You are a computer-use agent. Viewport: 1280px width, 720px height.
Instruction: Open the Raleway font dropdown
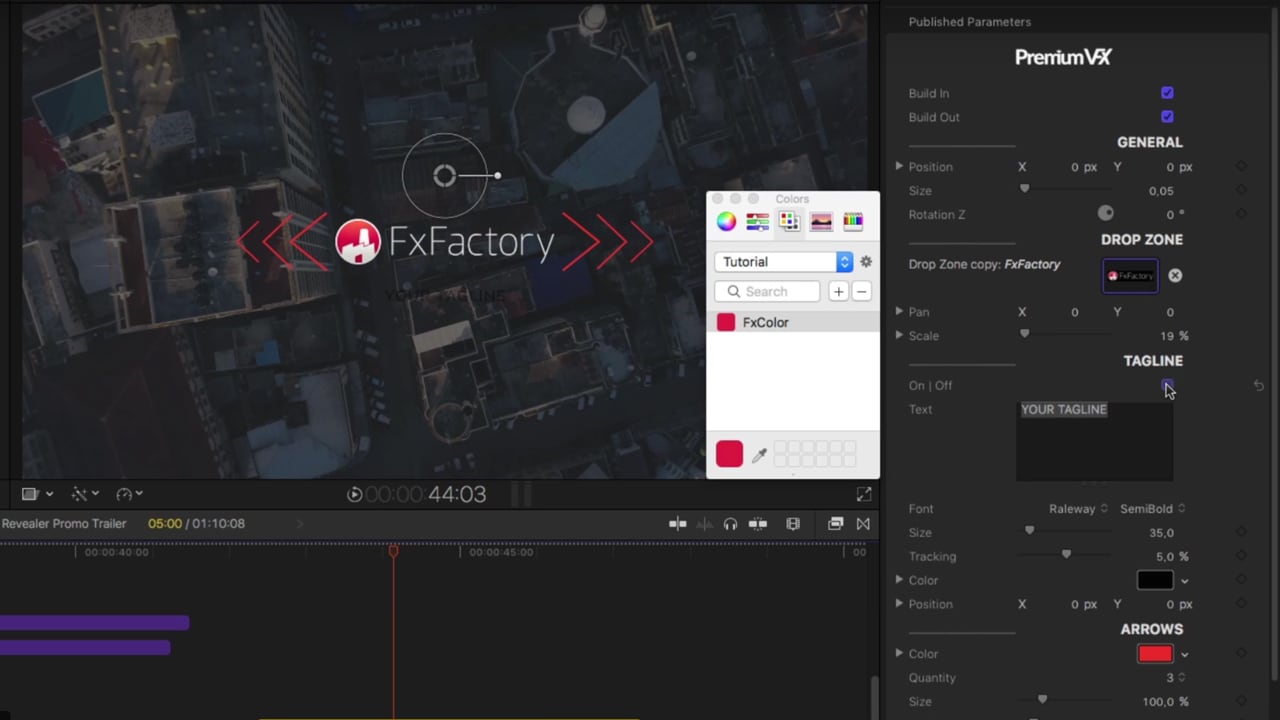click(x=1078, y=509)
